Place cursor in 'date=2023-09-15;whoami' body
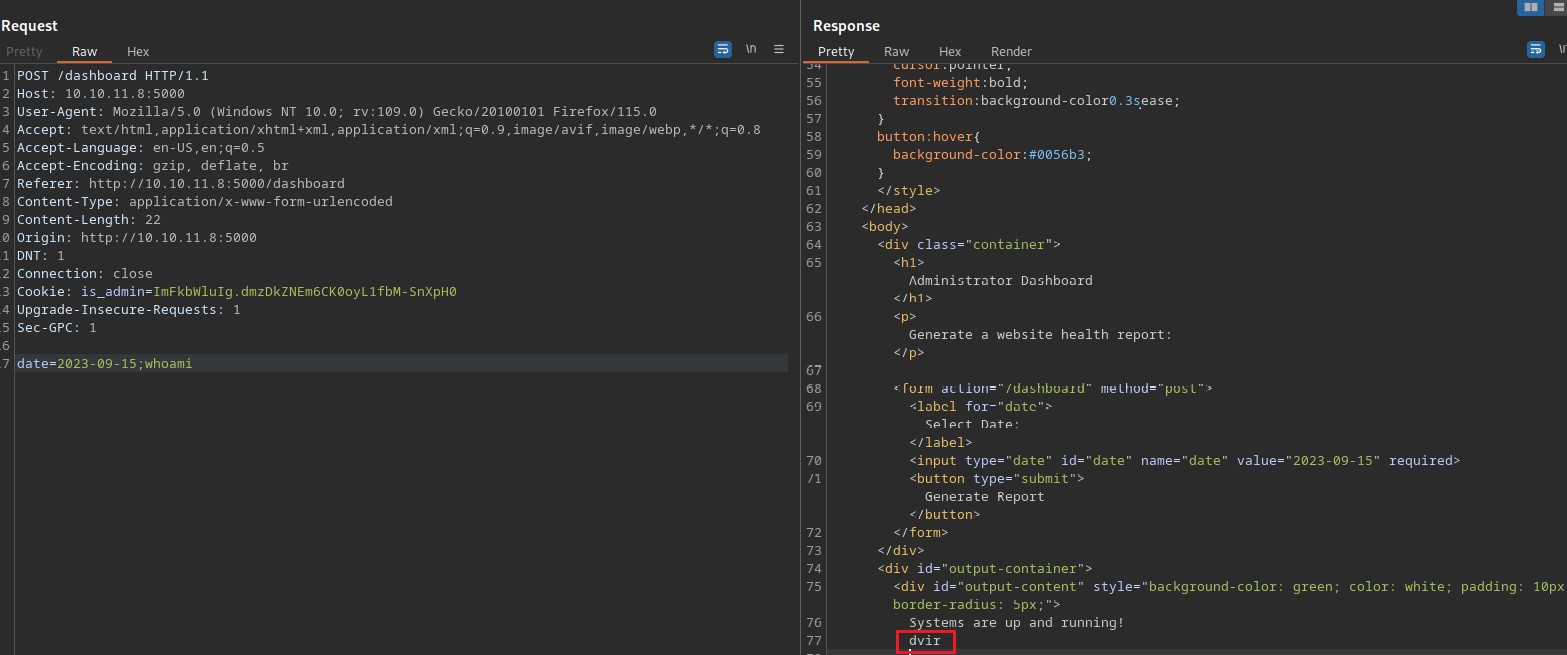Screen dimensions: 1567x655 (105, 364)
